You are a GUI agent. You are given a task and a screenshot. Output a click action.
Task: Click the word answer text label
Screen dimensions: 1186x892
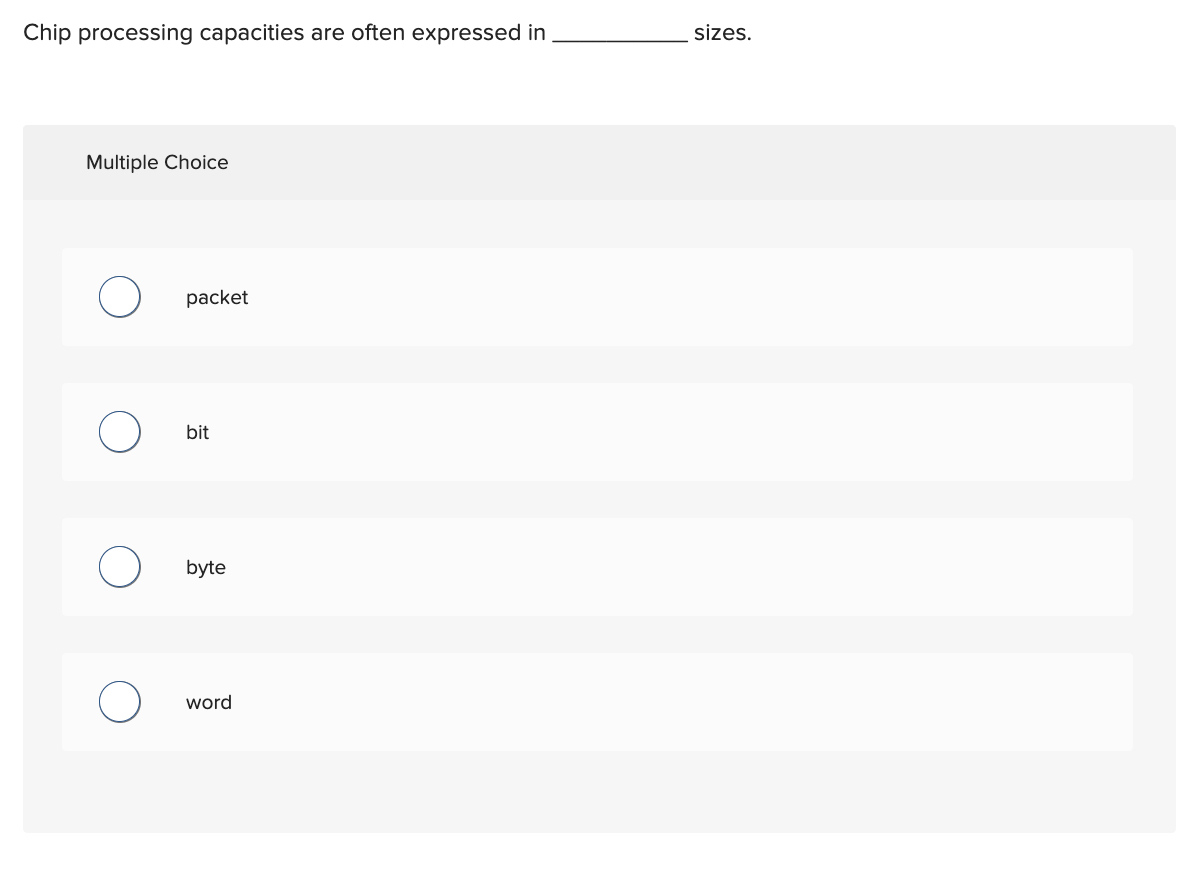(208, 702)
